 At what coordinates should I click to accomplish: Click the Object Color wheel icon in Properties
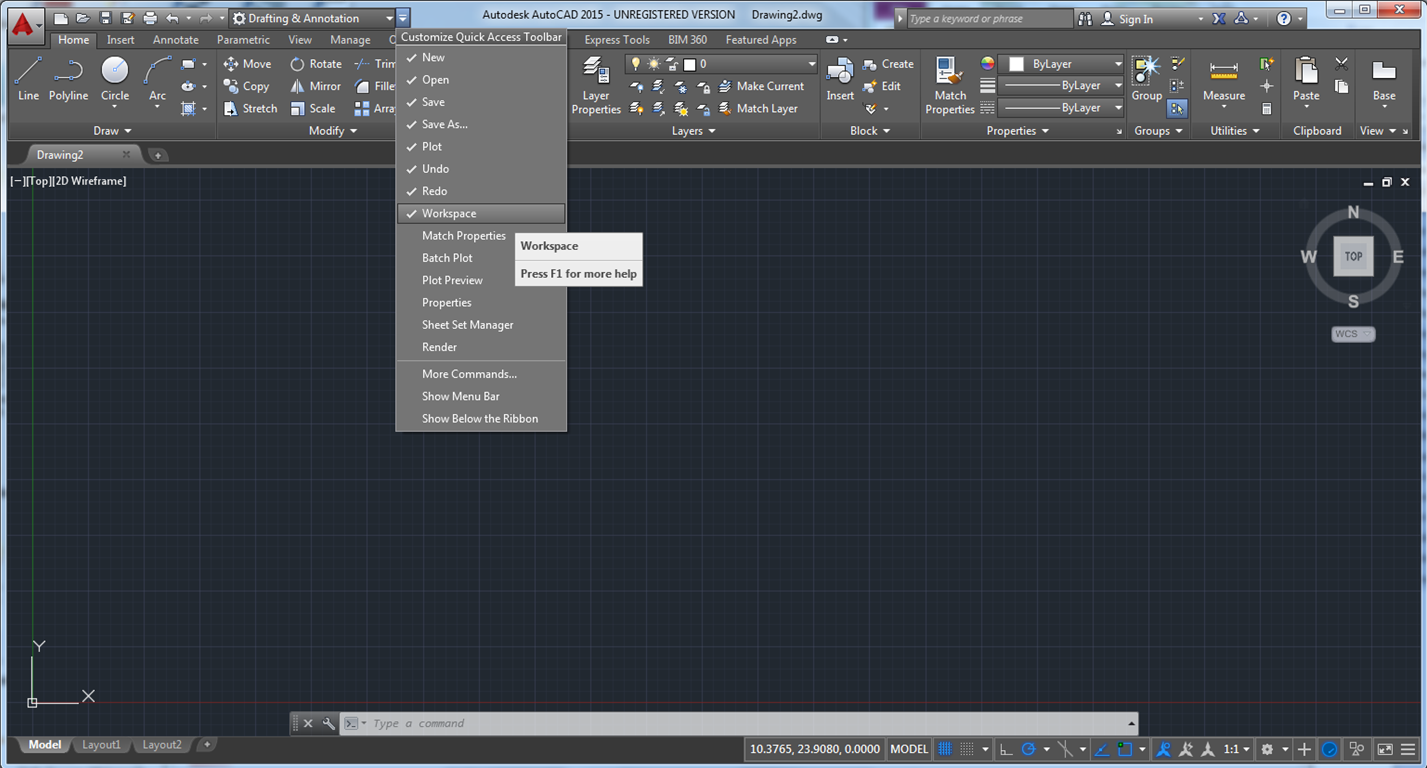pyautogui.click(x=988, y=64)
